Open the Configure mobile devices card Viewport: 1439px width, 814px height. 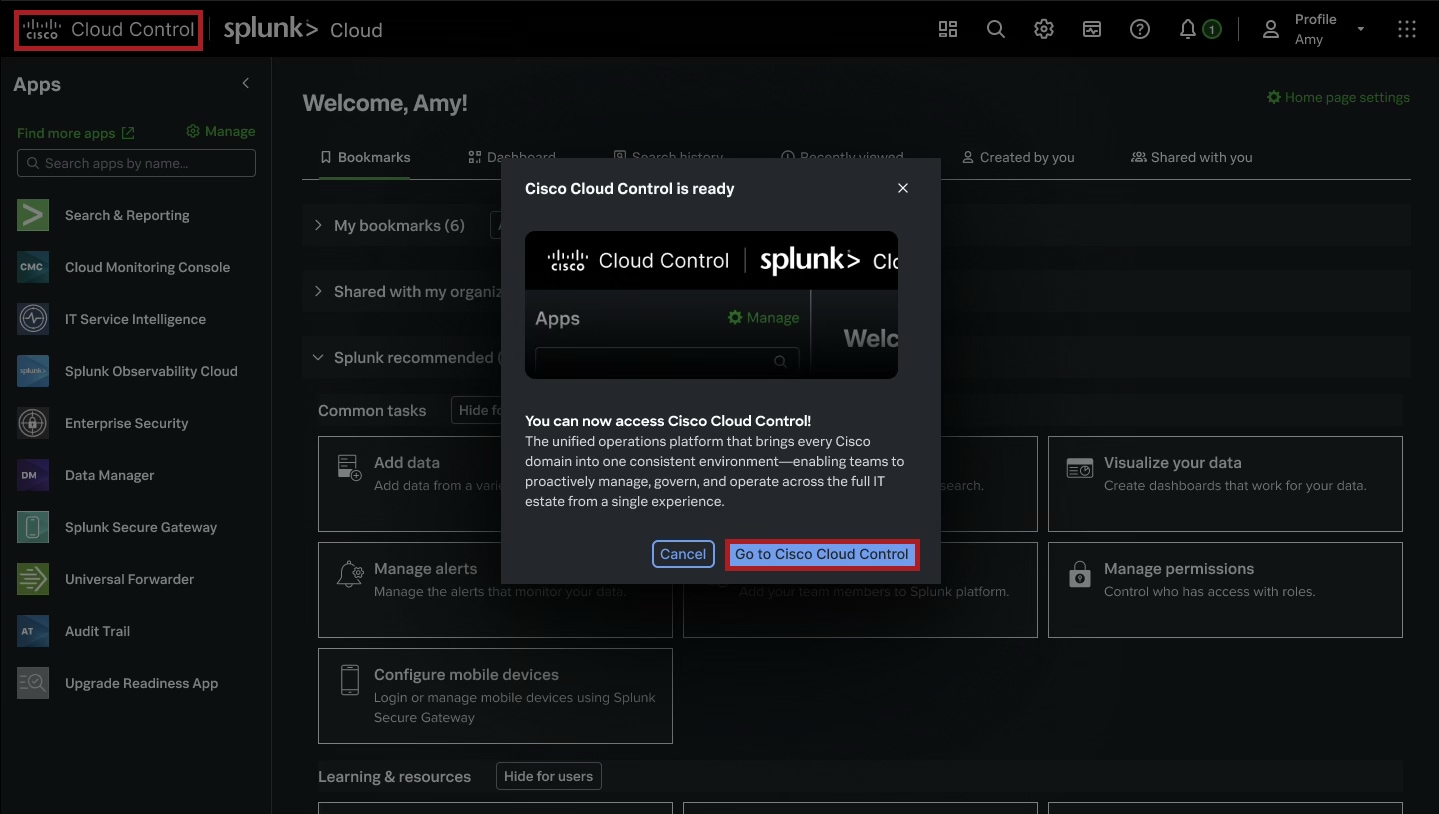click(x=495, y=696)
